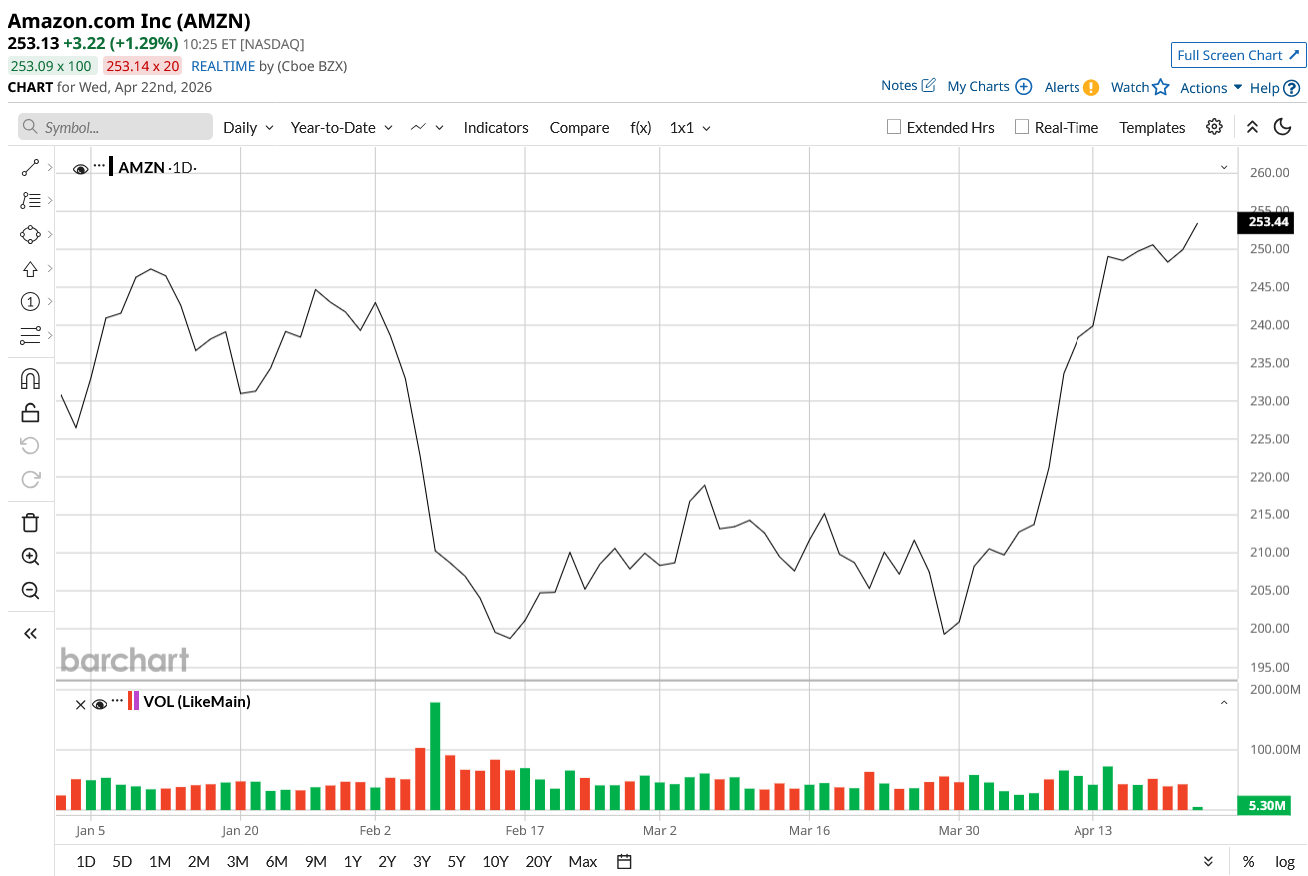Click the Help question mark icon
1308x876 pixels.
click(x=1292, y=88)
